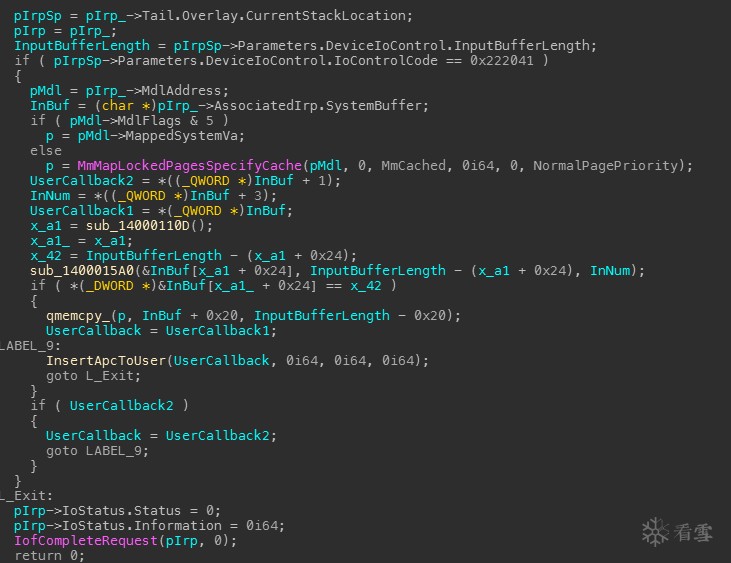This screenshot has width=731, height=563.
Task: Select MdlAddress in the pMdl assignment
Action: tap(181, 90)
